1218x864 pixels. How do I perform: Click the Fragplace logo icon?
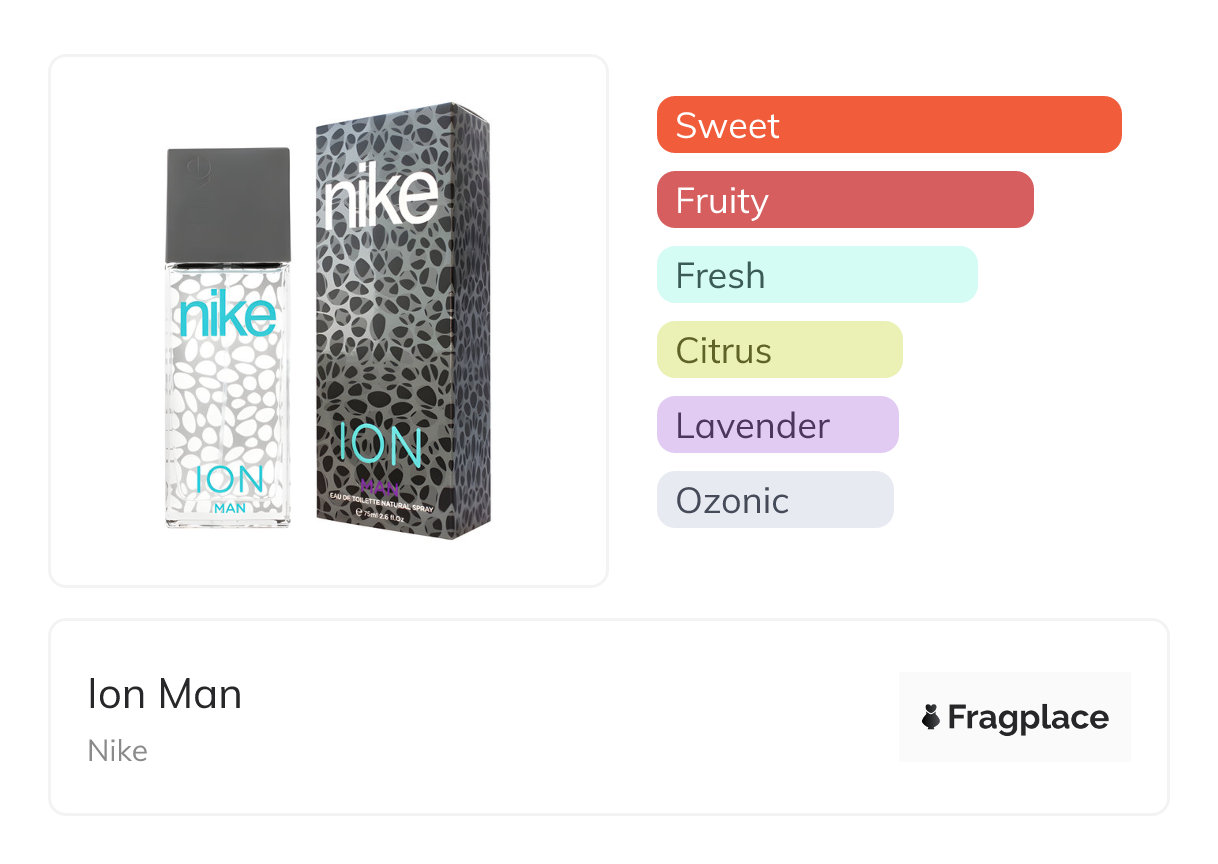click(931, 717)
